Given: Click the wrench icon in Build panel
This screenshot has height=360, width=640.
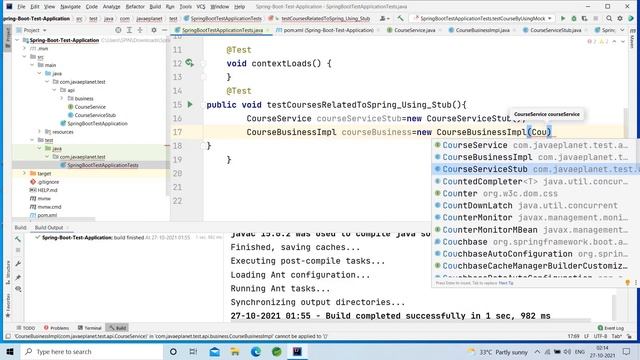Looking at the screenshot, I should 18,264.
